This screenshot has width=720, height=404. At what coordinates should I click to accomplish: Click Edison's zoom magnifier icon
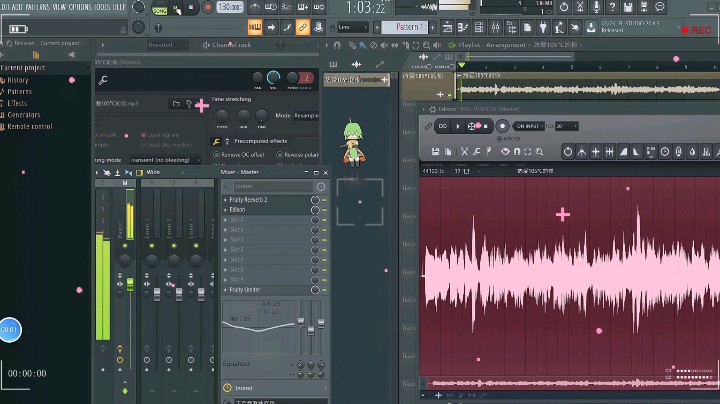click(540, 152)
